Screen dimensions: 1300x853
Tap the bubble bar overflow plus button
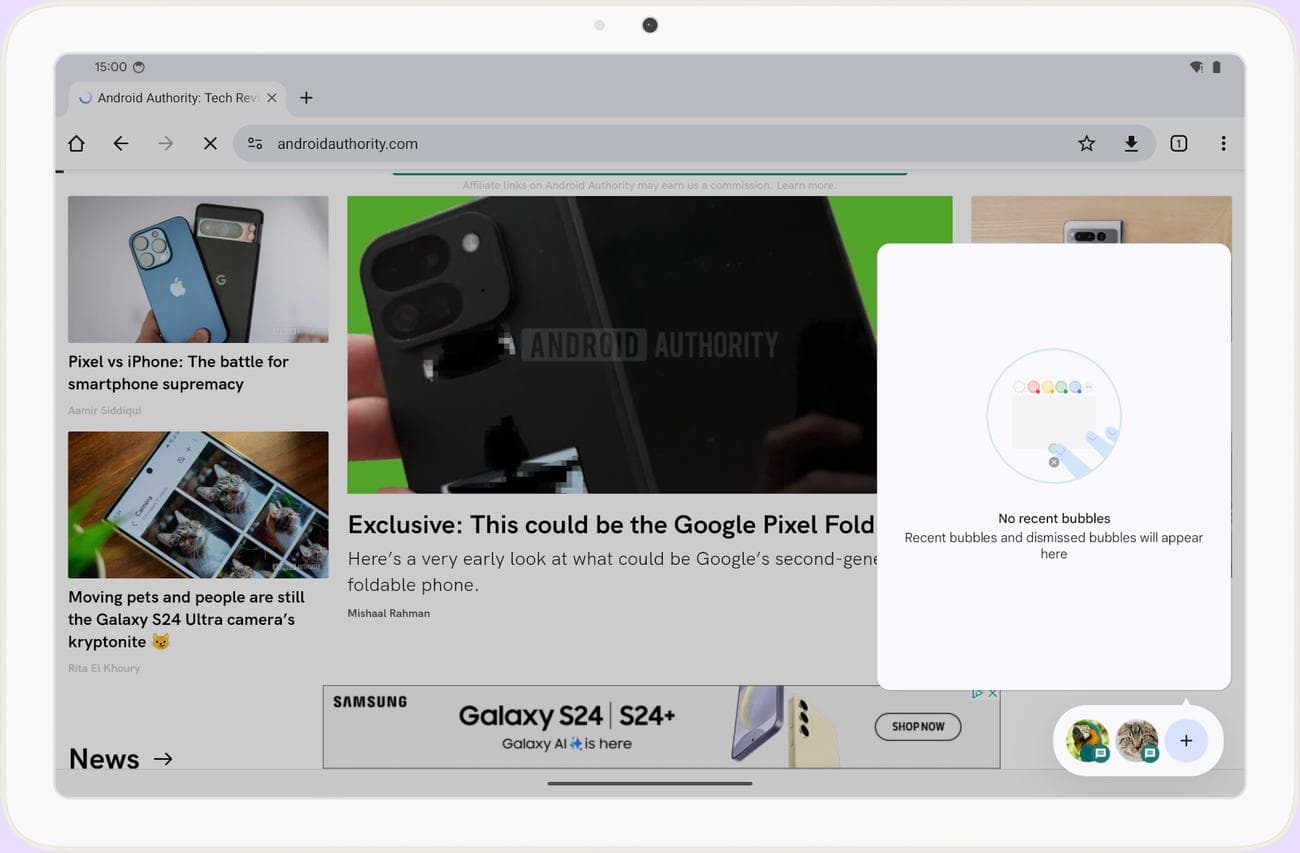[x=1186, y=741]
